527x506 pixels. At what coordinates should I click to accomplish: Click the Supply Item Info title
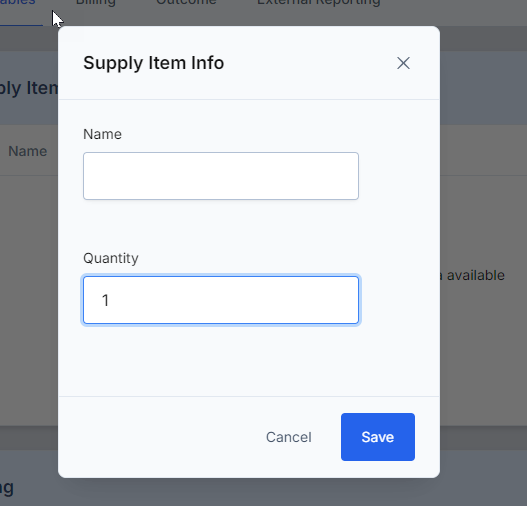pyautogui.click(x=154, y=63)
